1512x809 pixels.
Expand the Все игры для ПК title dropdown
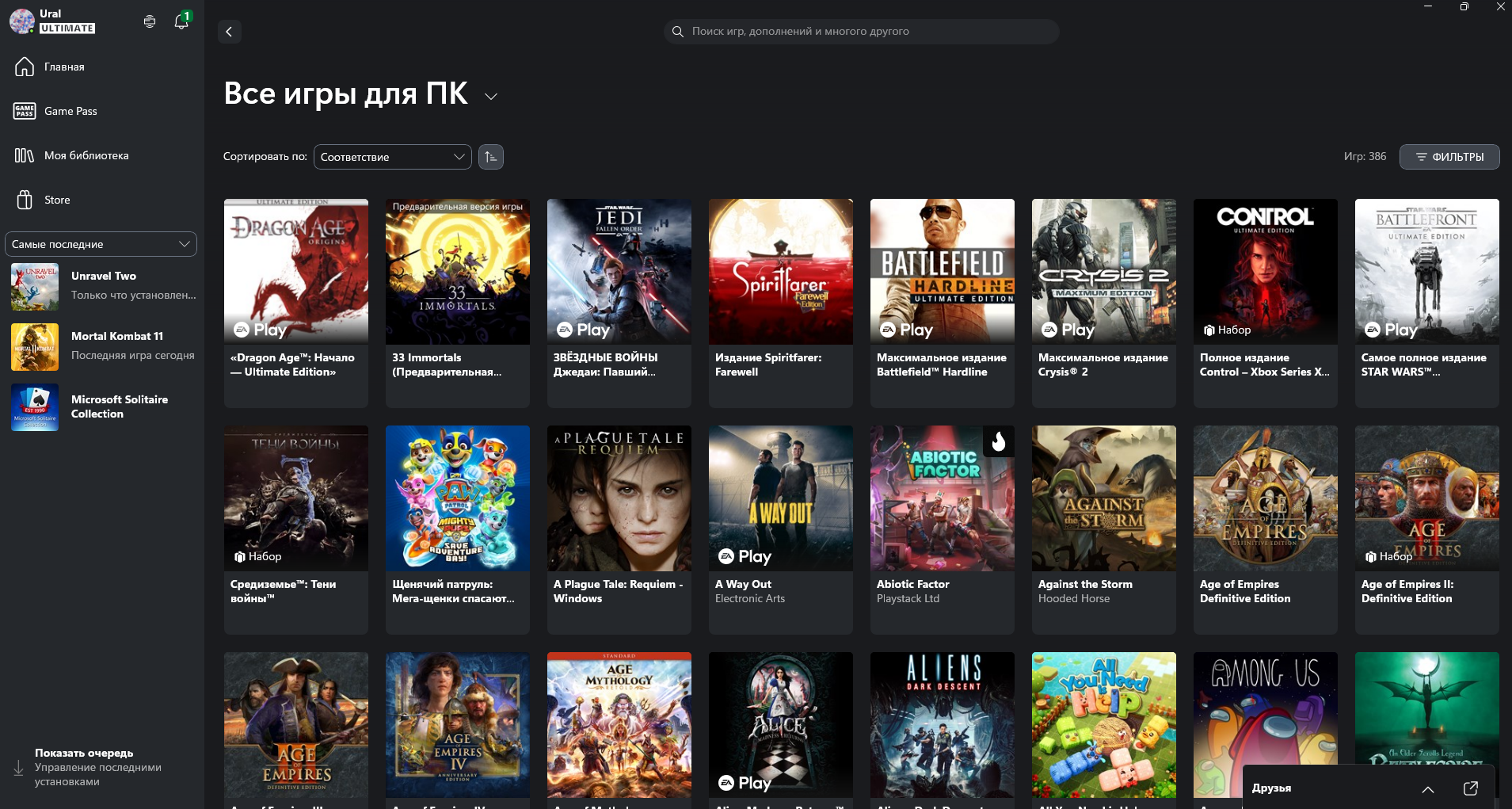[x=491, y=97]
